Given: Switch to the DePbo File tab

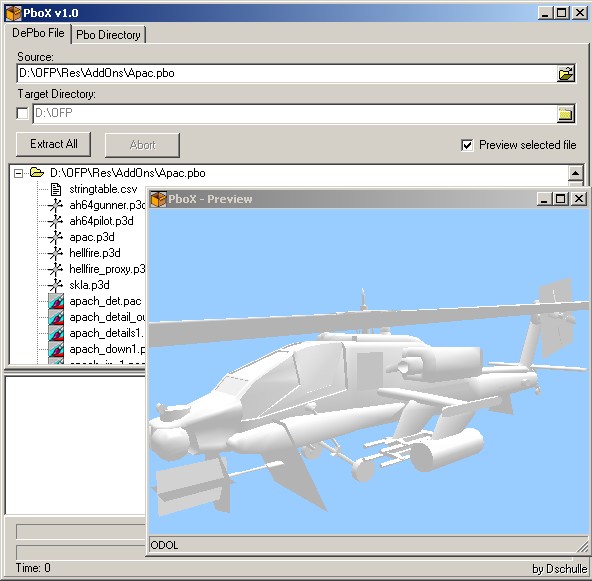Looking at the screenshot, I should (x=38, y=33).
